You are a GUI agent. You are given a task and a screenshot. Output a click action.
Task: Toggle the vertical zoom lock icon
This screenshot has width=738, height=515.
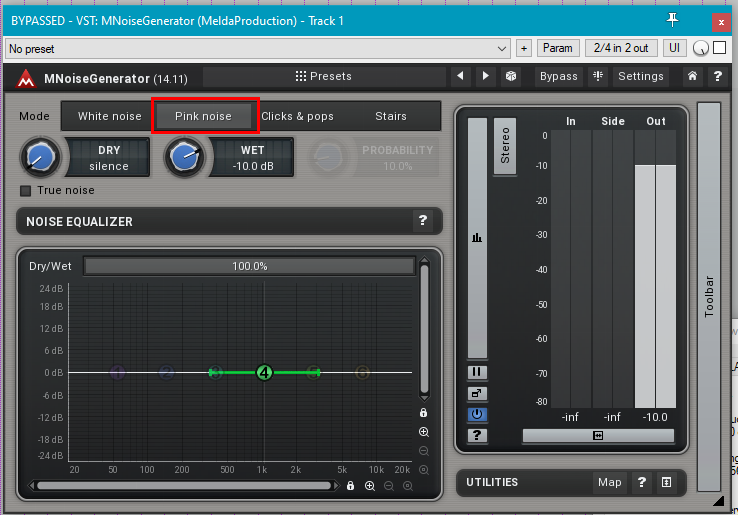click(424, 413)
